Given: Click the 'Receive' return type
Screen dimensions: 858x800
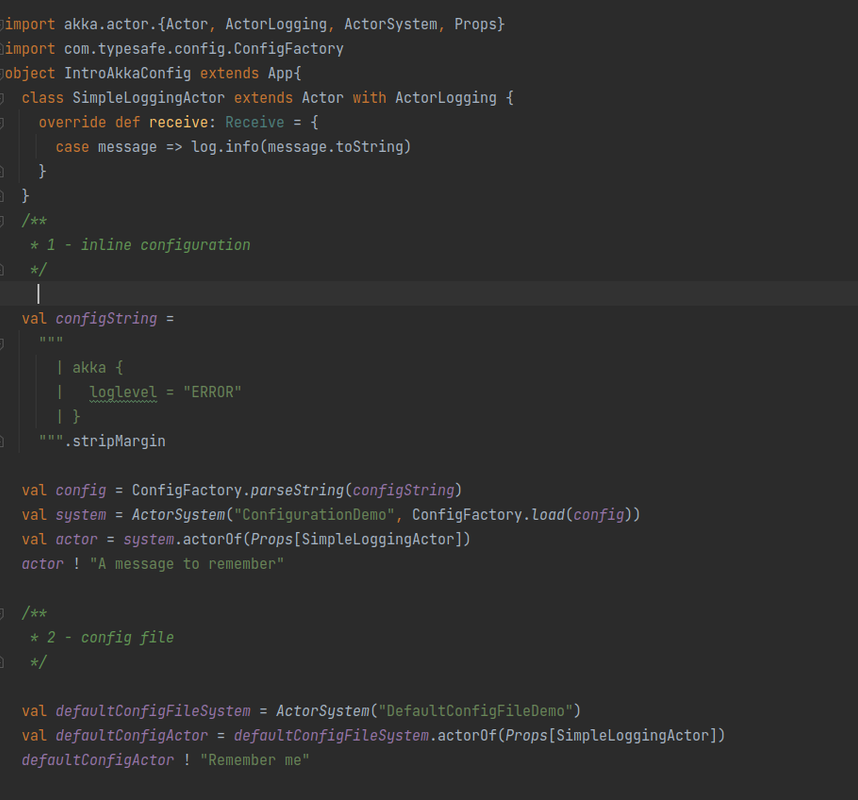Looking at the screenshot, I should point(254,122).
